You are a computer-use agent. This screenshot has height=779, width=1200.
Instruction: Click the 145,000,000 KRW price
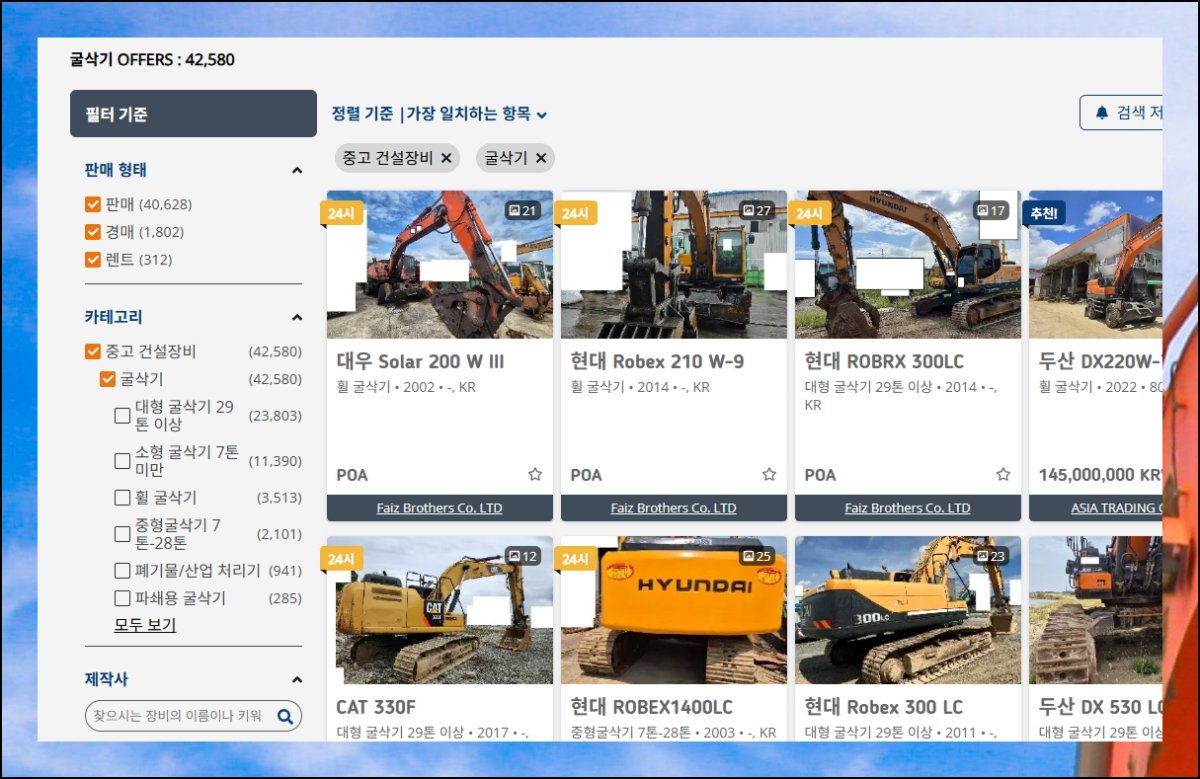click(1100, 475)
